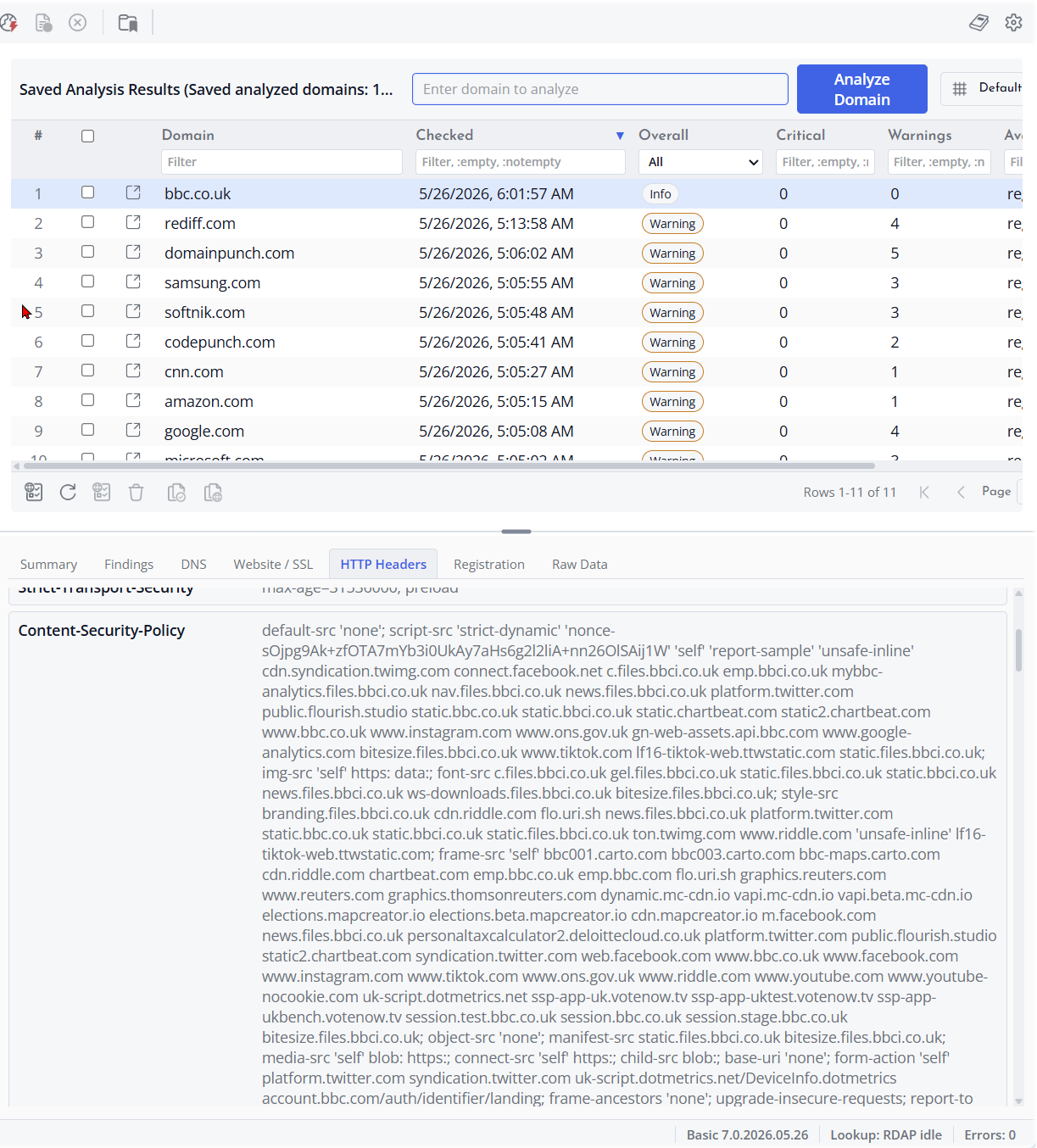Switch to the Findings tab
The width and height of the screenshot is (1037, 1148).
[129, 564]
